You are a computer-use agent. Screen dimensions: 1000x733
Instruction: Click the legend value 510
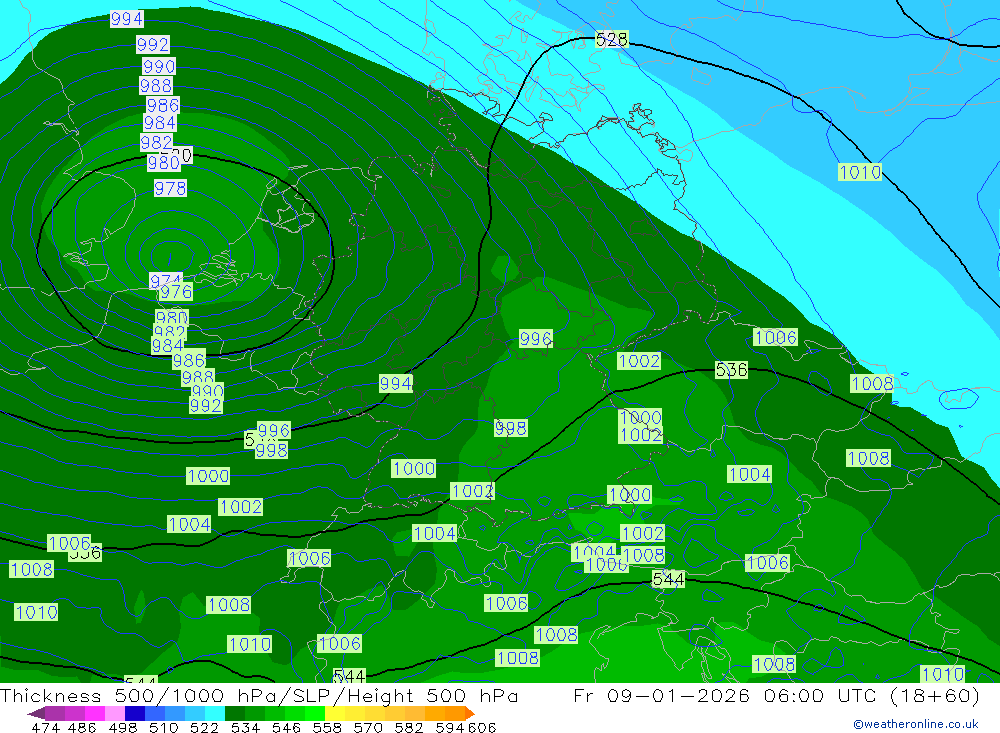coord(164,727)
